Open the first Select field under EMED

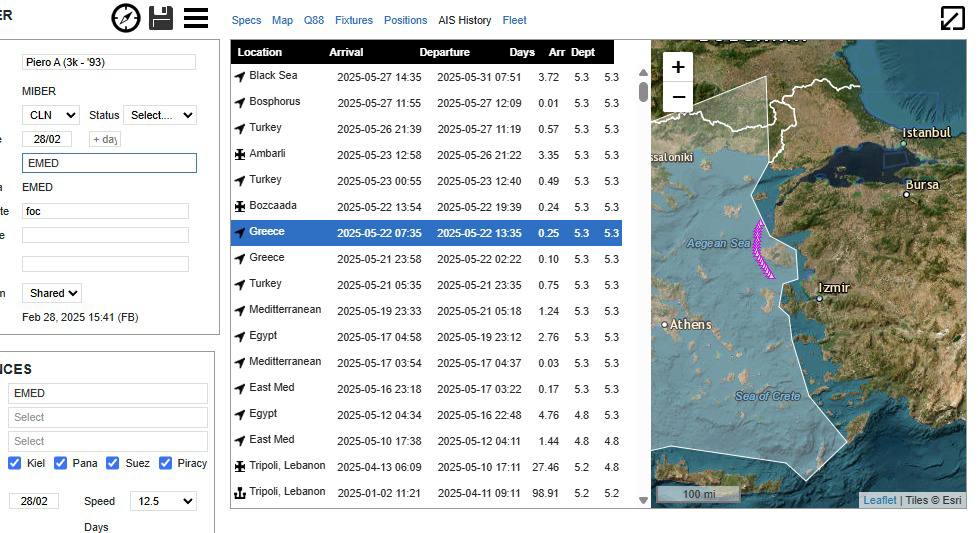tap(108, 417)
